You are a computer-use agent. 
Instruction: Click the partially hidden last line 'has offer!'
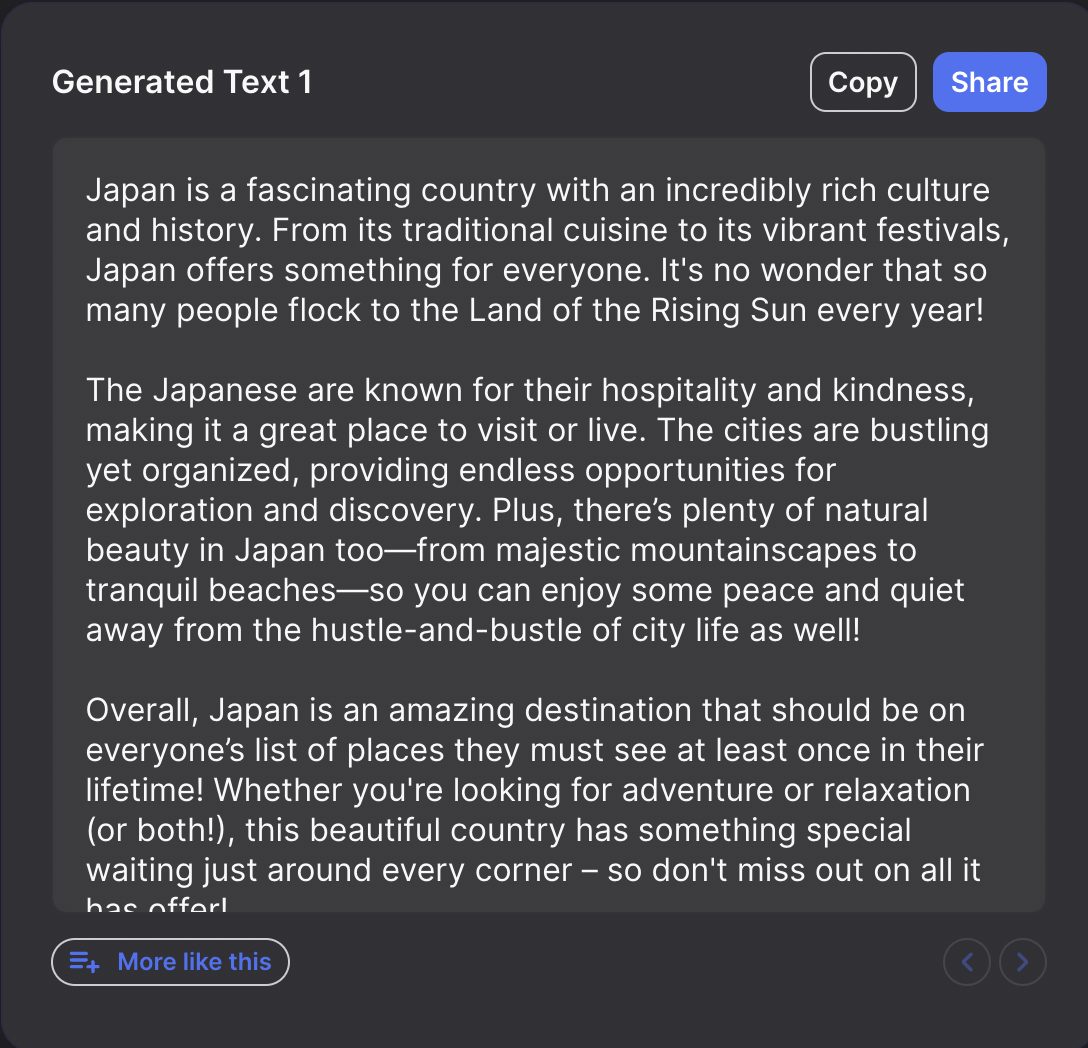[156, 904]
